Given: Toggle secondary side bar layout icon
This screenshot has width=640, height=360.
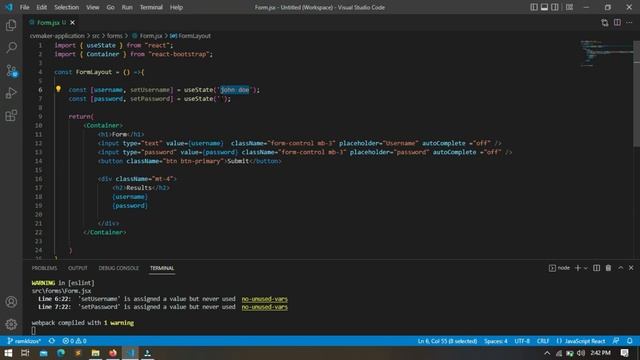Looking at the screenshot, I should click(555, 7).
